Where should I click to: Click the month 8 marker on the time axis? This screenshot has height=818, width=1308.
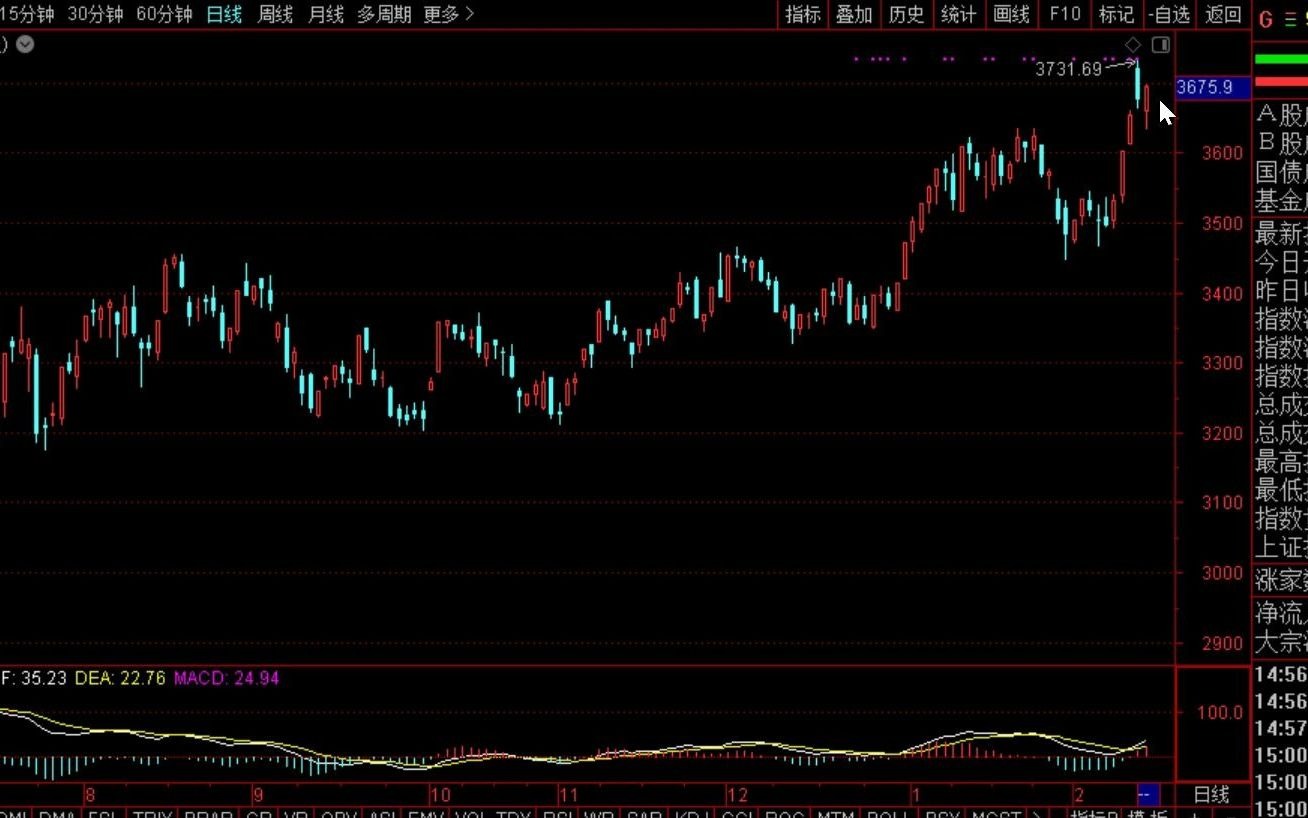click(x=90, y=796)
